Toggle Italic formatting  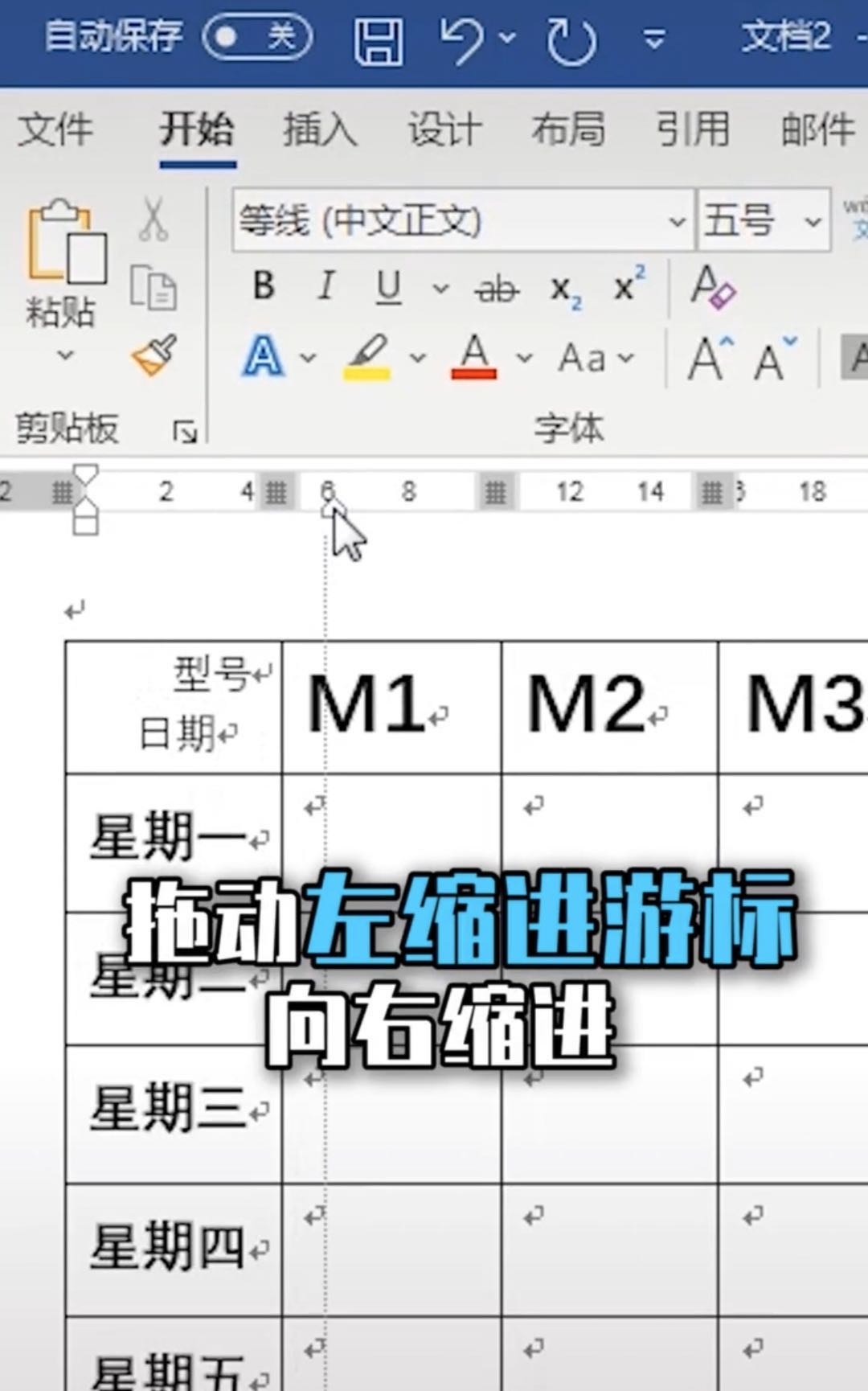pyautogui.click(x=325, y=286)
